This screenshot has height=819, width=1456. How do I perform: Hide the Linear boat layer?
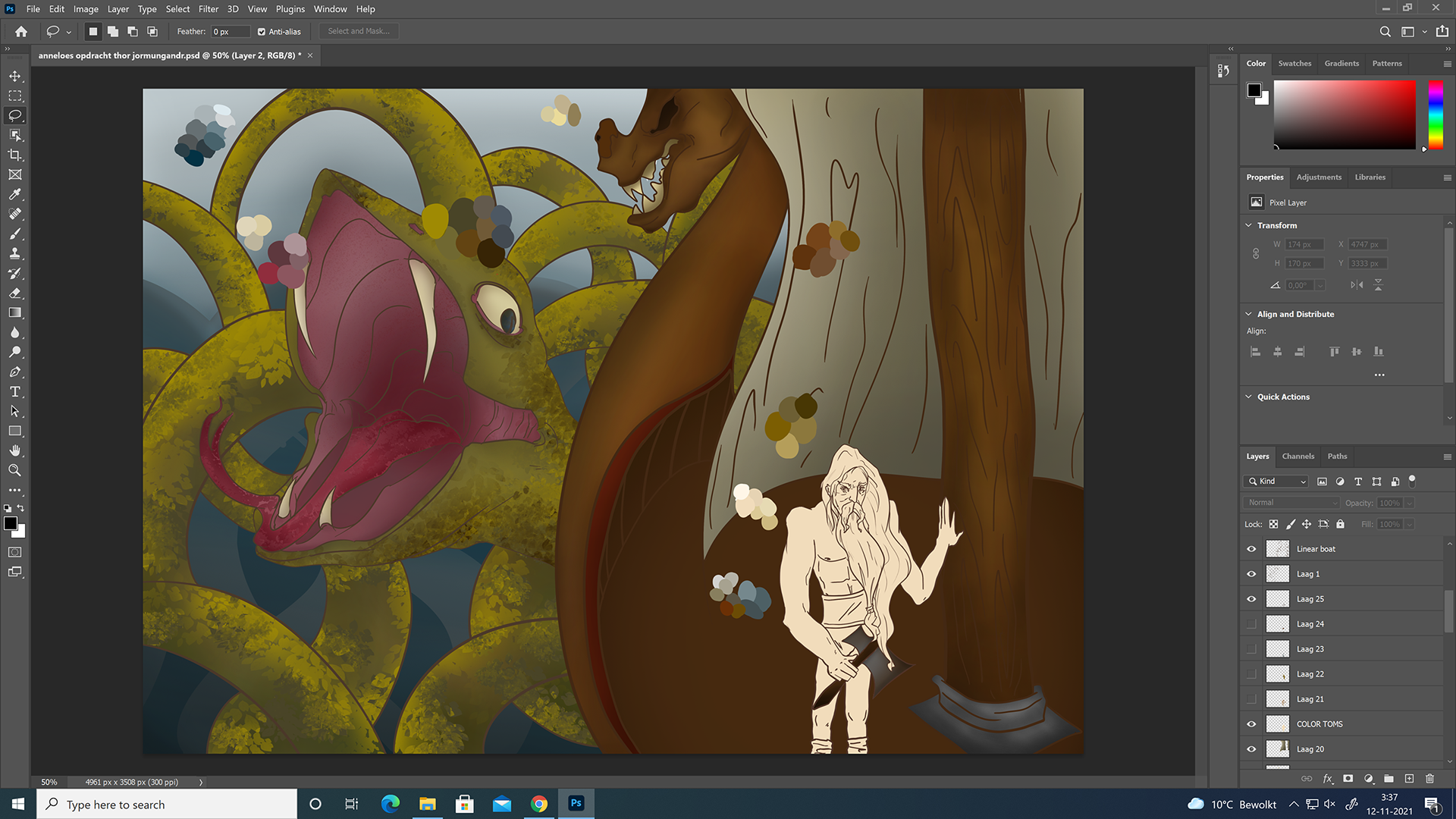(1251, 549)
